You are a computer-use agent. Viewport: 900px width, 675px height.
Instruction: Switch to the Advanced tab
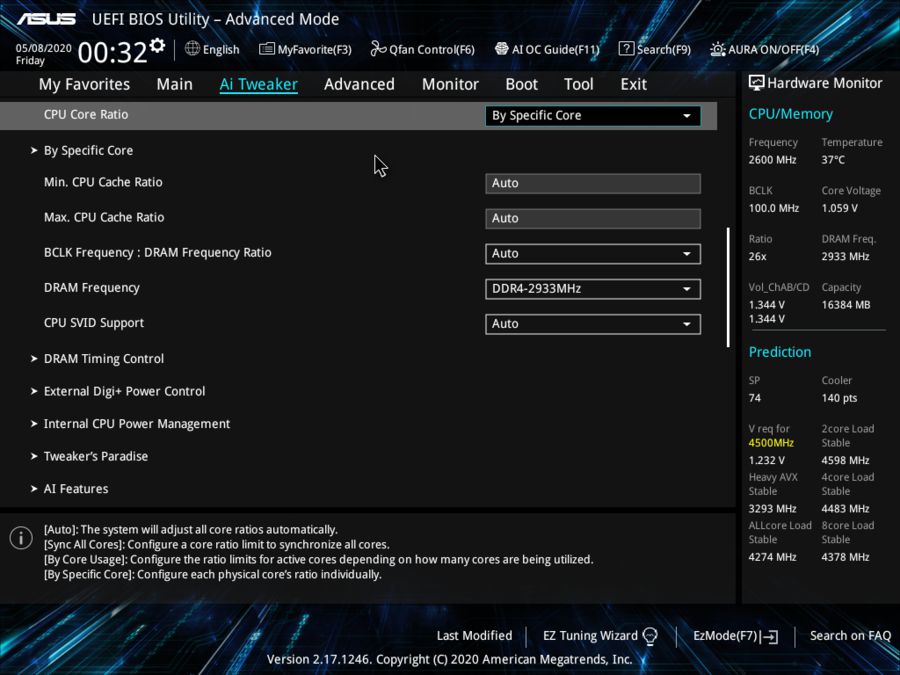pyautogui.click(x=359, y=84)
